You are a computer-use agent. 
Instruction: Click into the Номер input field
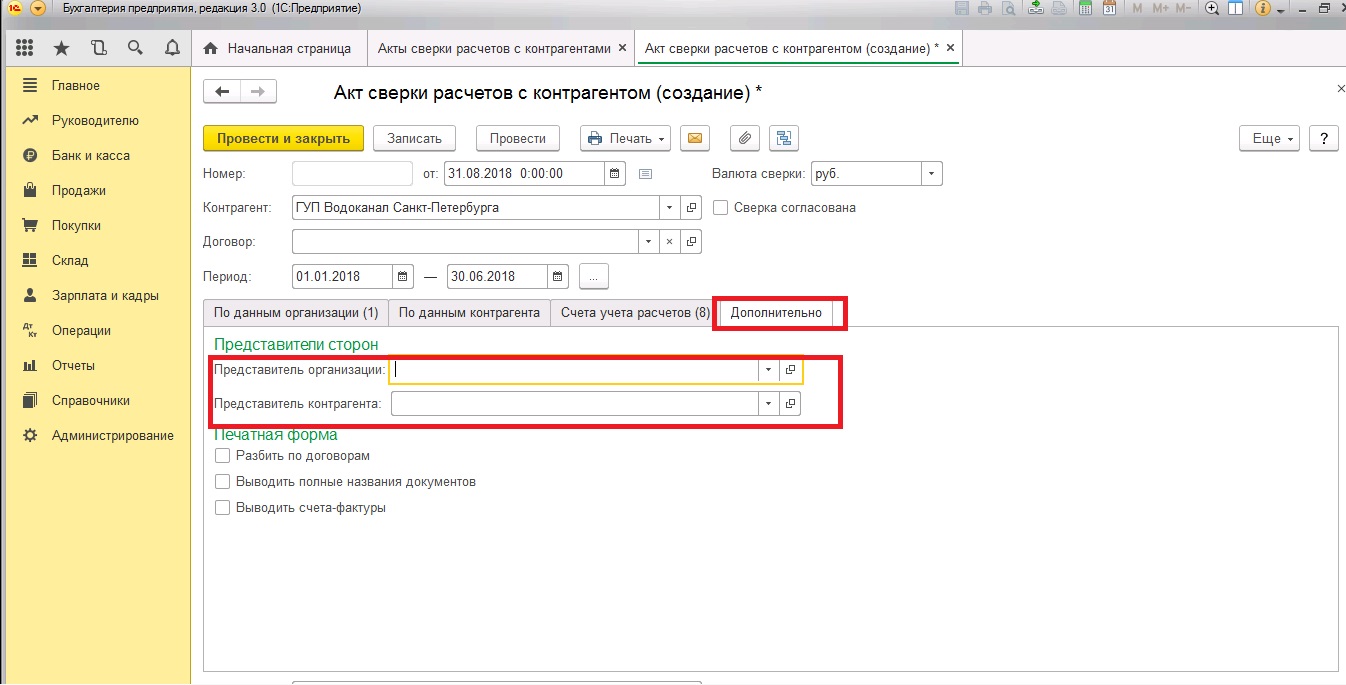coord(352,174)
